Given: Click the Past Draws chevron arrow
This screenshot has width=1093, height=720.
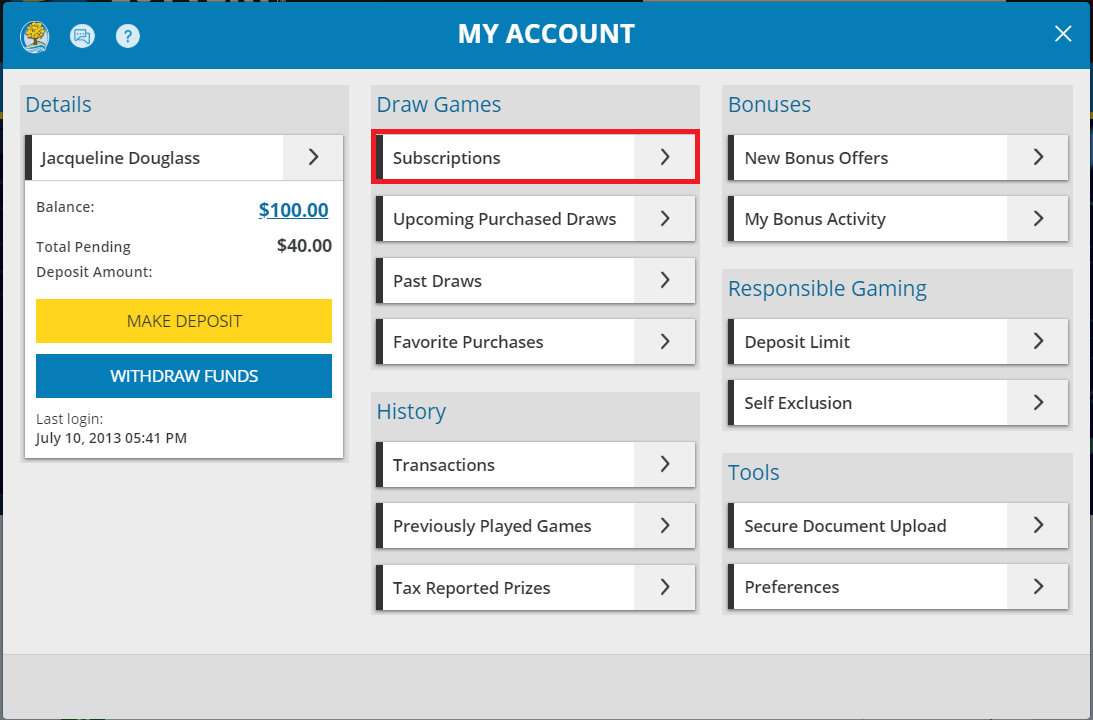Looking at the screenshot, I should click(x=663, y=280).
